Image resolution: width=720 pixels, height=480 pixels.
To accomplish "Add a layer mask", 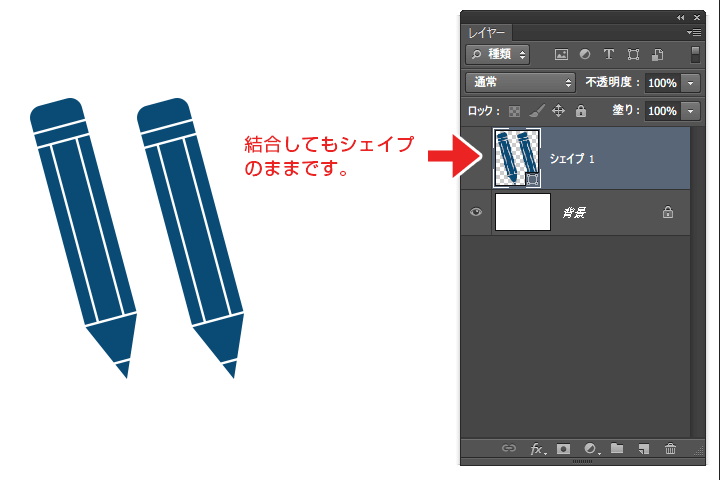I will point(563,448).
